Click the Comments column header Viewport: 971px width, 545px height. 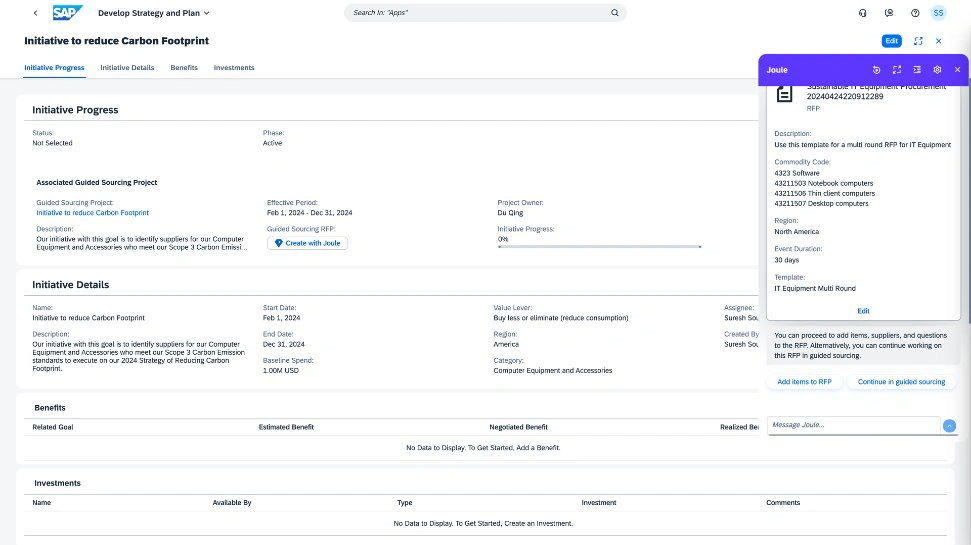783,502
